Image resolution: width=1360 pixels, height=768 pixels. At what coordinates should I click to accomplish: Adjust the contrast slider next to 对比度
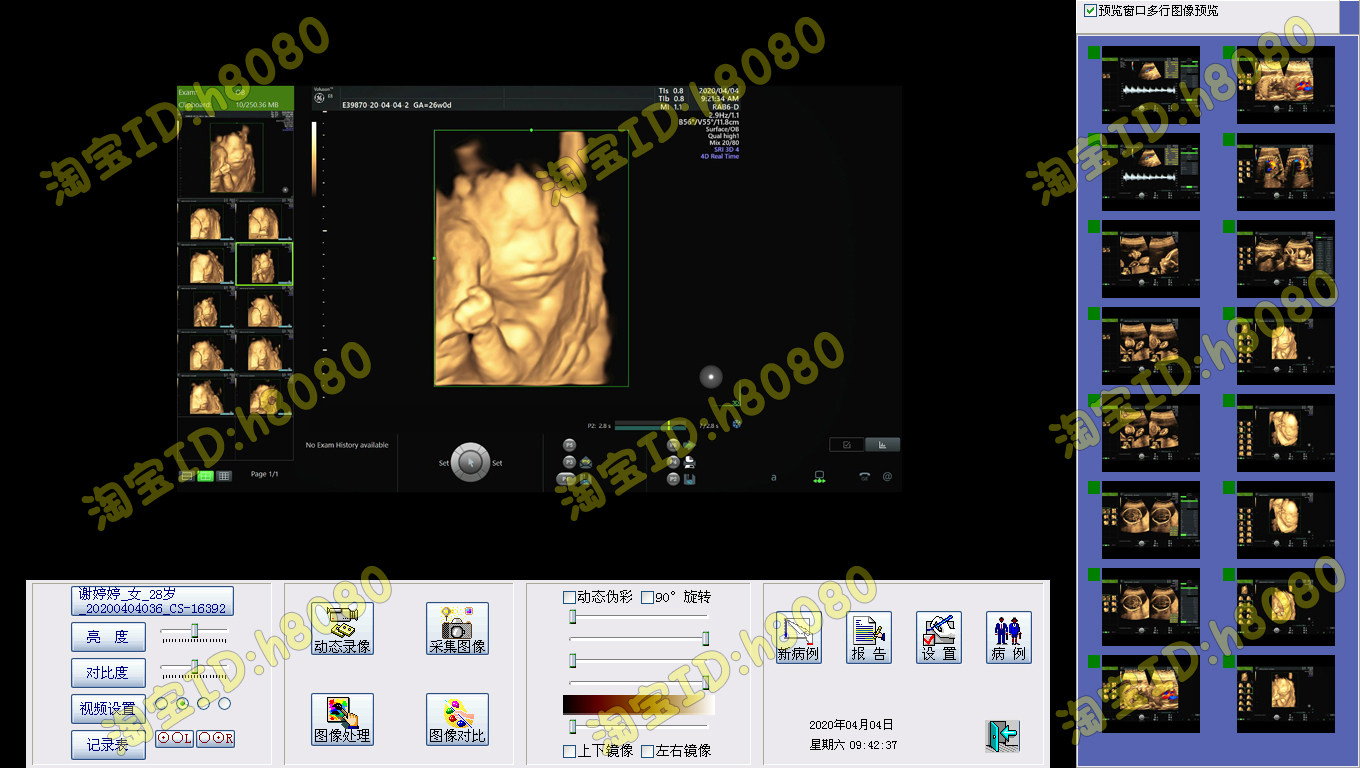click(x=194, y=667)
